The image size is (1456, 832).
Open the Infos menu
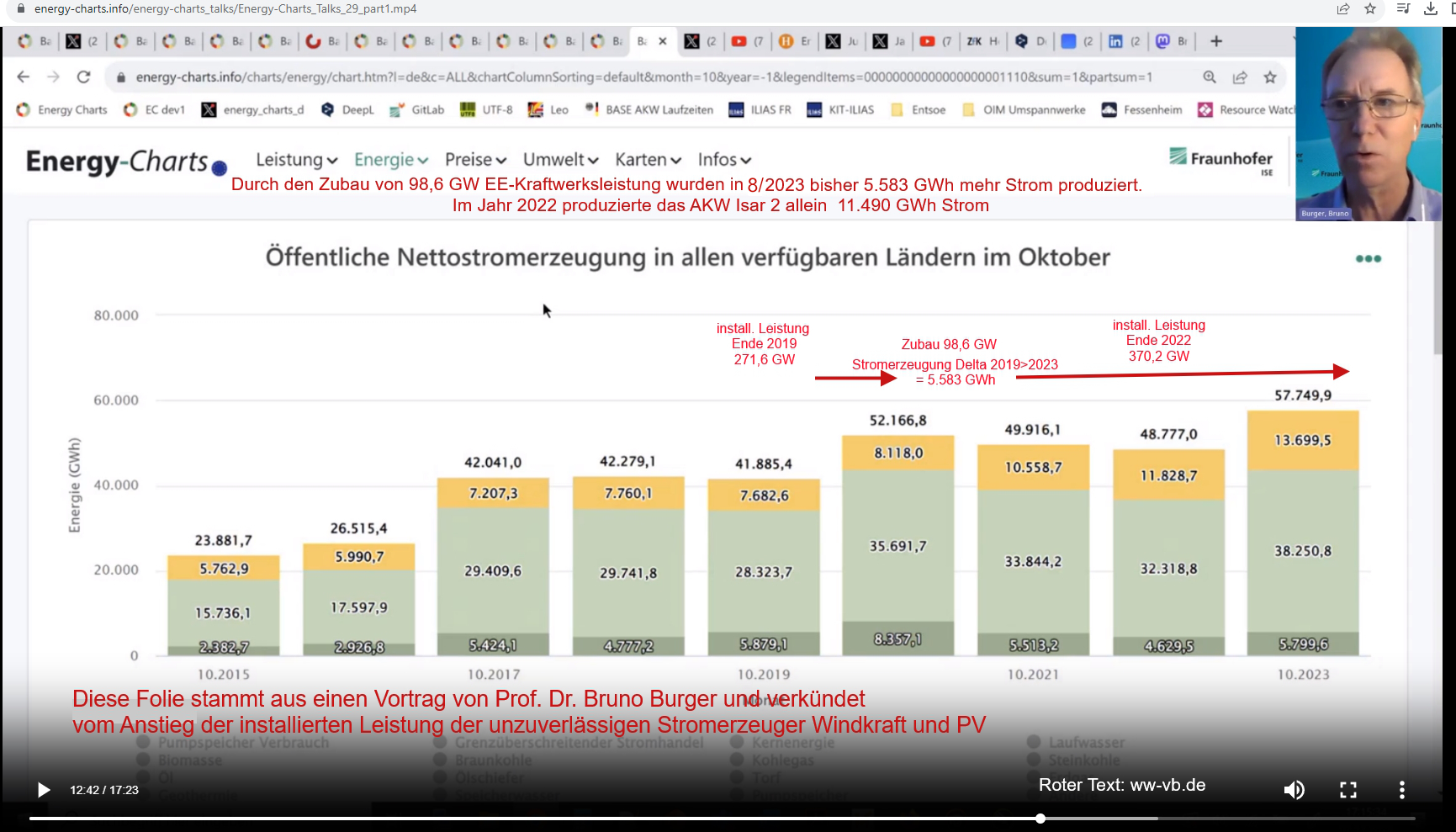click(724, 160)
